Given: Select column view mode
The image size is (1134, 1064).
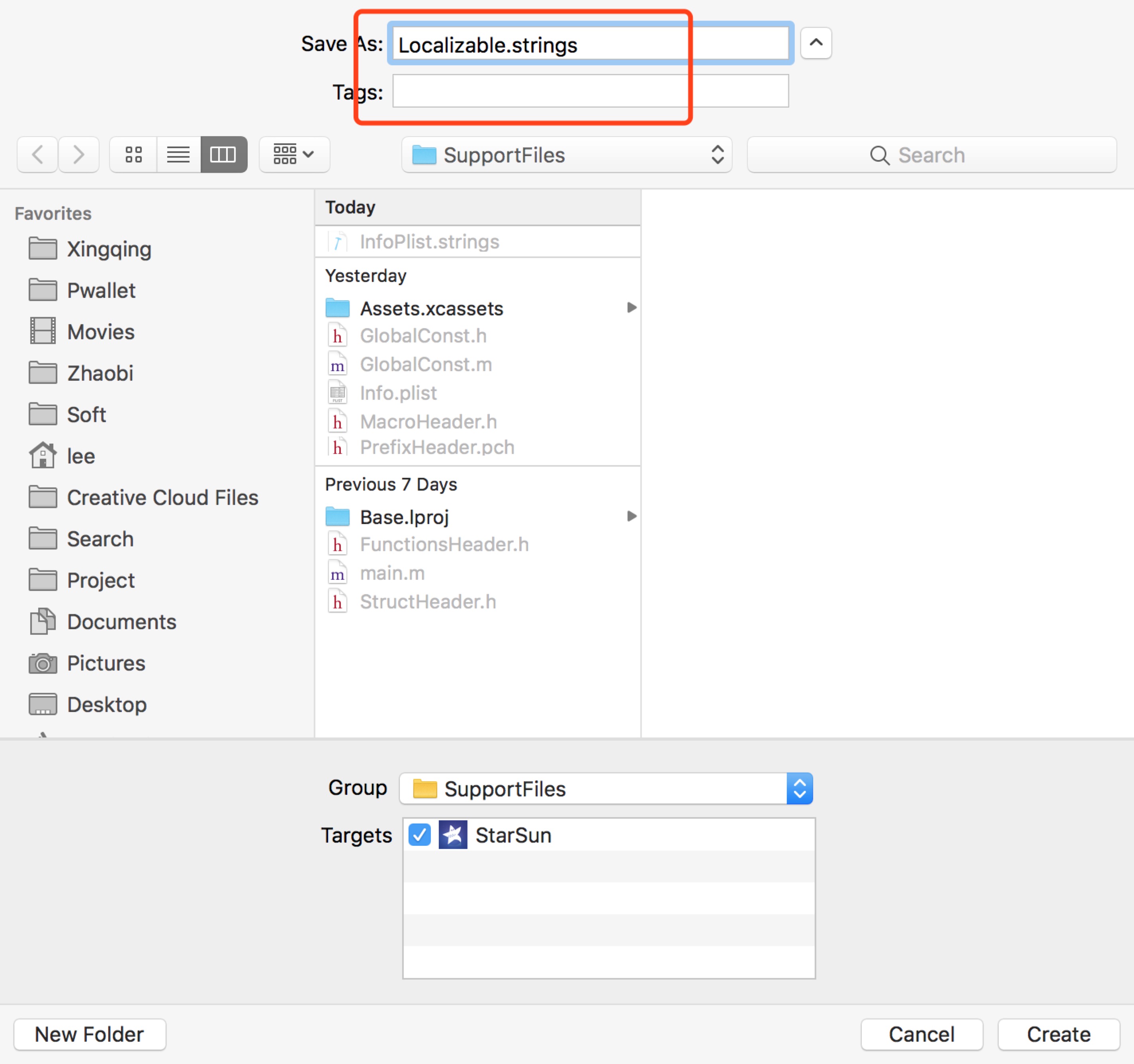Looking at the screenshot, I should click(x=223, y=155).
